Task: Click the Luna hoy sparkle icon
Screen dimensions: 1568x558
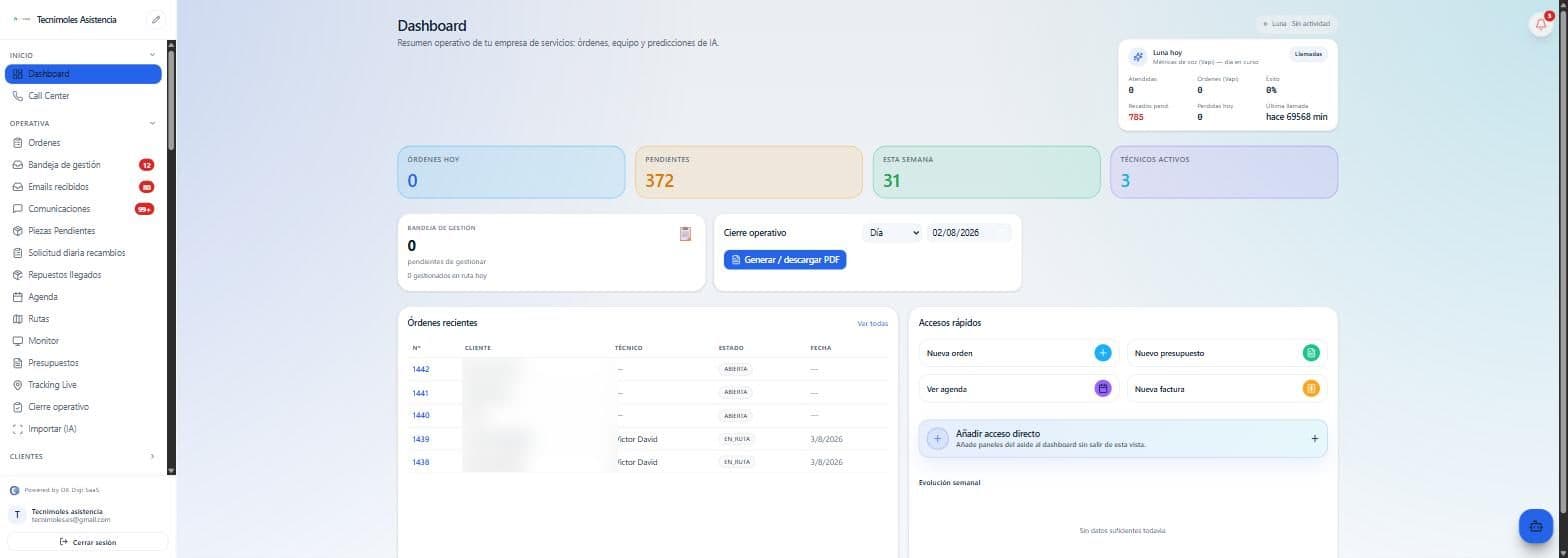Action: click(x=1138, y=57)
